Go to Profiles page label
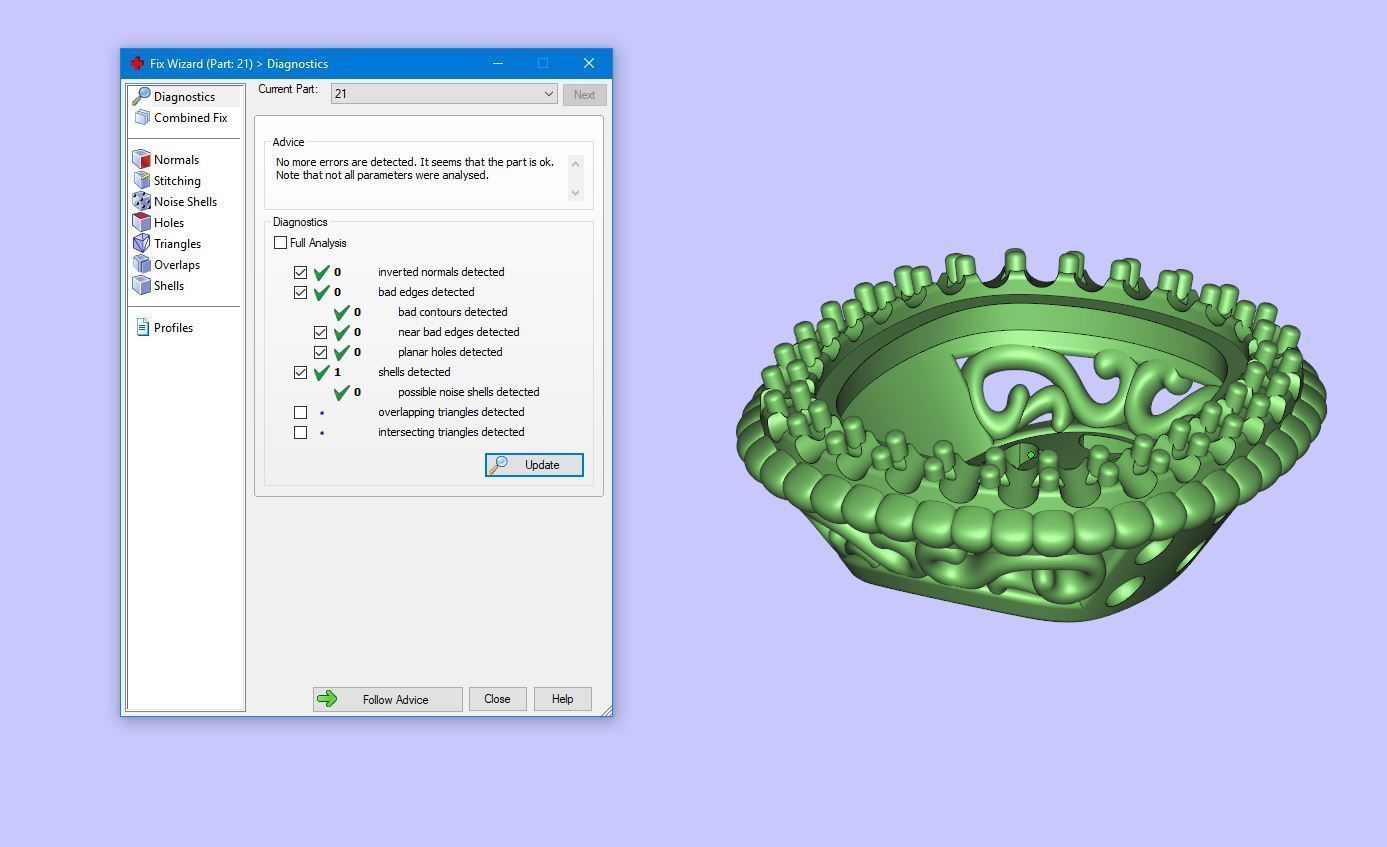Screen dimensions: 1387x847 point(173,328)
